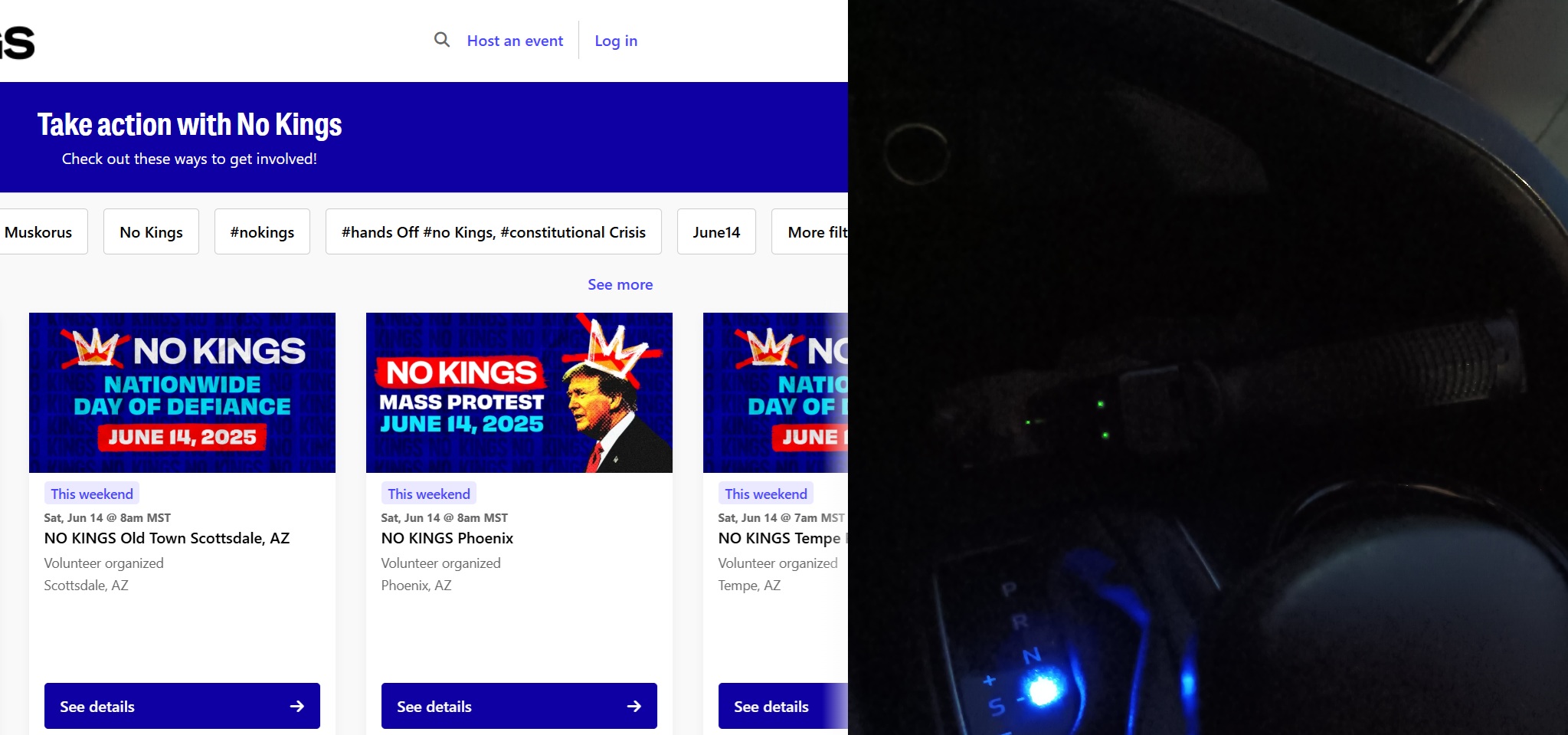This screenshot has height=735, width=1568.
Task: Toggle the Muskorus filter chip
Action: click(38, 231)
